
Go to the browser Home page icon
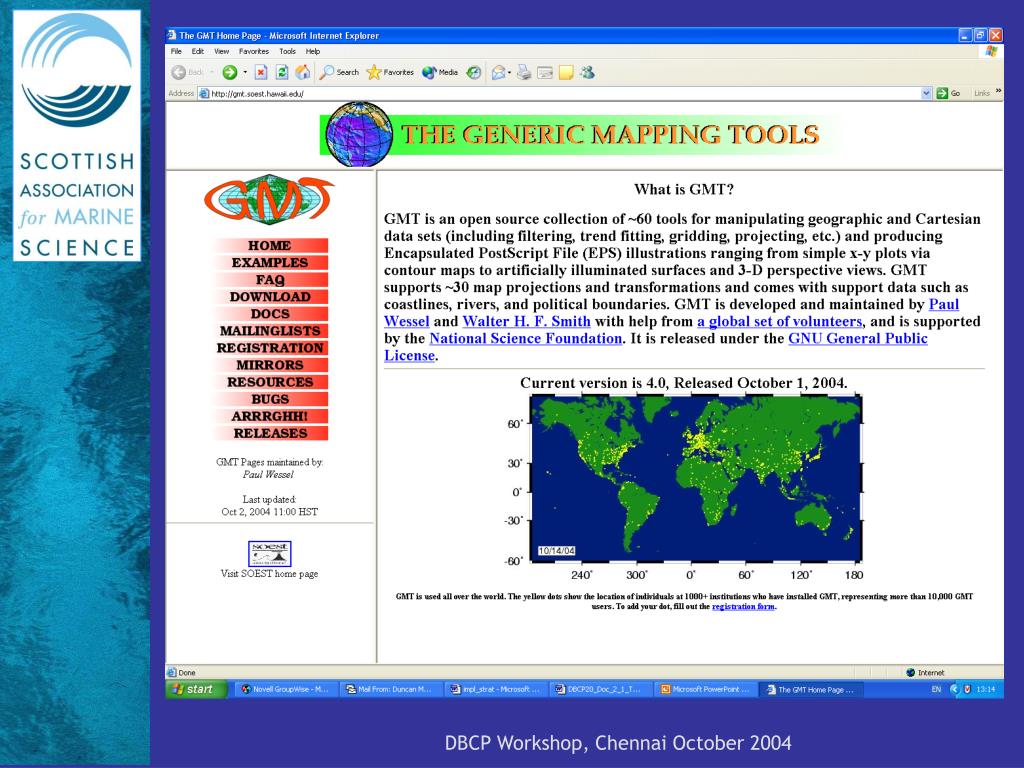coord(302,72)
